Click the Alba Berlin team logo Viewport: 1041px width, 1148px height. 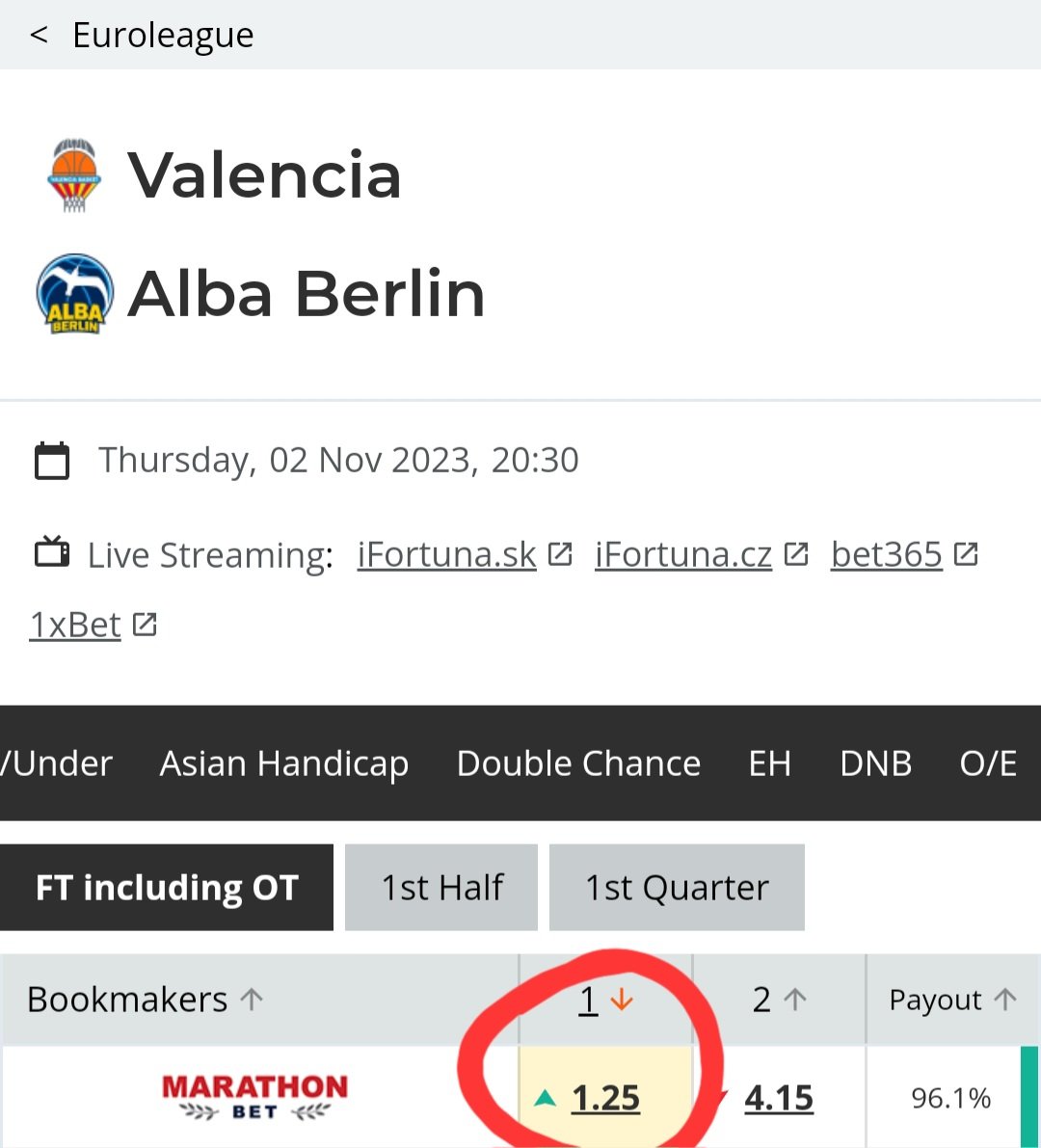[74, 294]
